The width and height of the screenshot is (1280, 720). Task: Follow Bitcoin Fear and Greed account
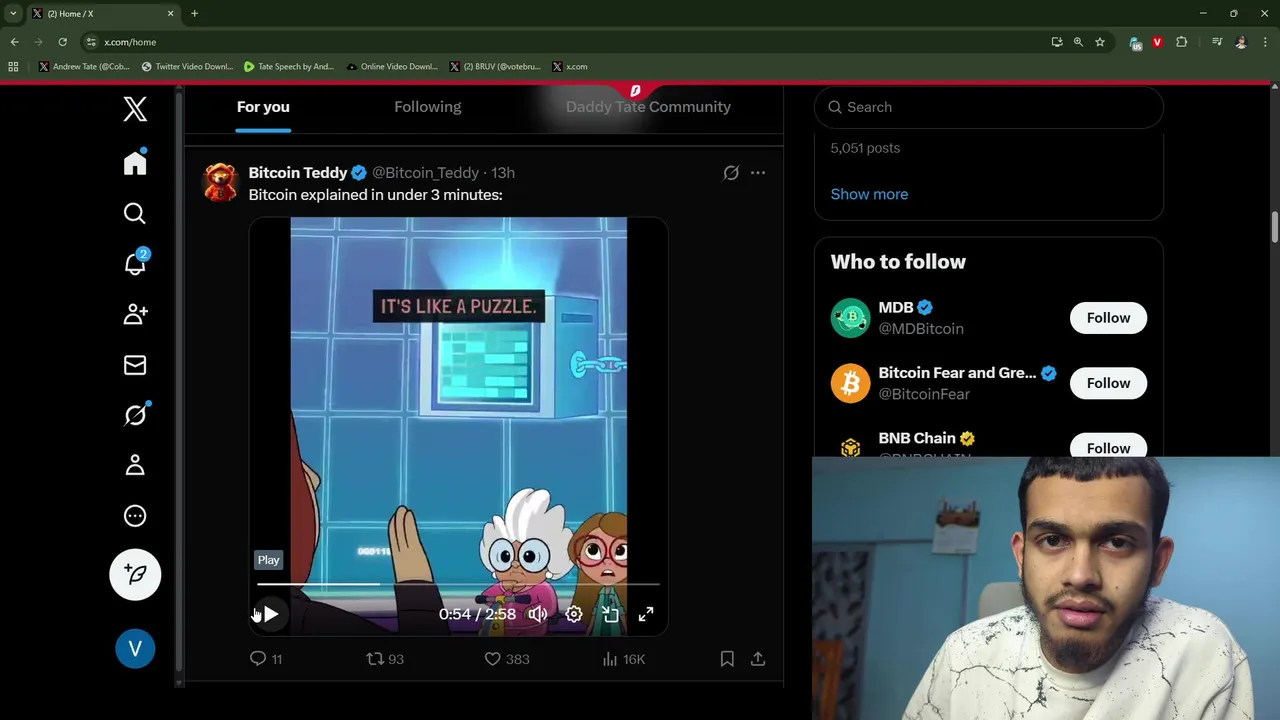click(1108, 383)
